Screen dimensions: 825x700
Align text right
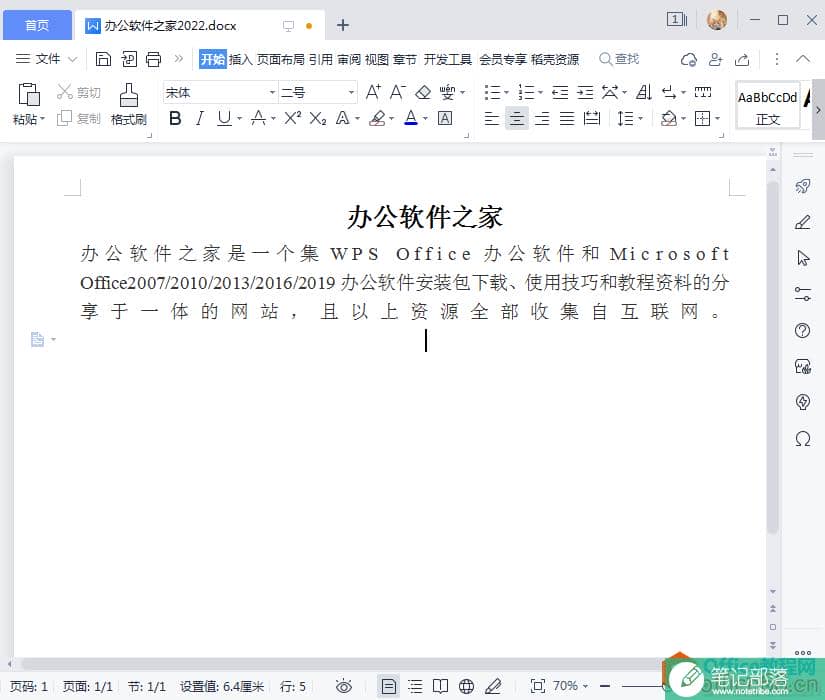(542, 118)
